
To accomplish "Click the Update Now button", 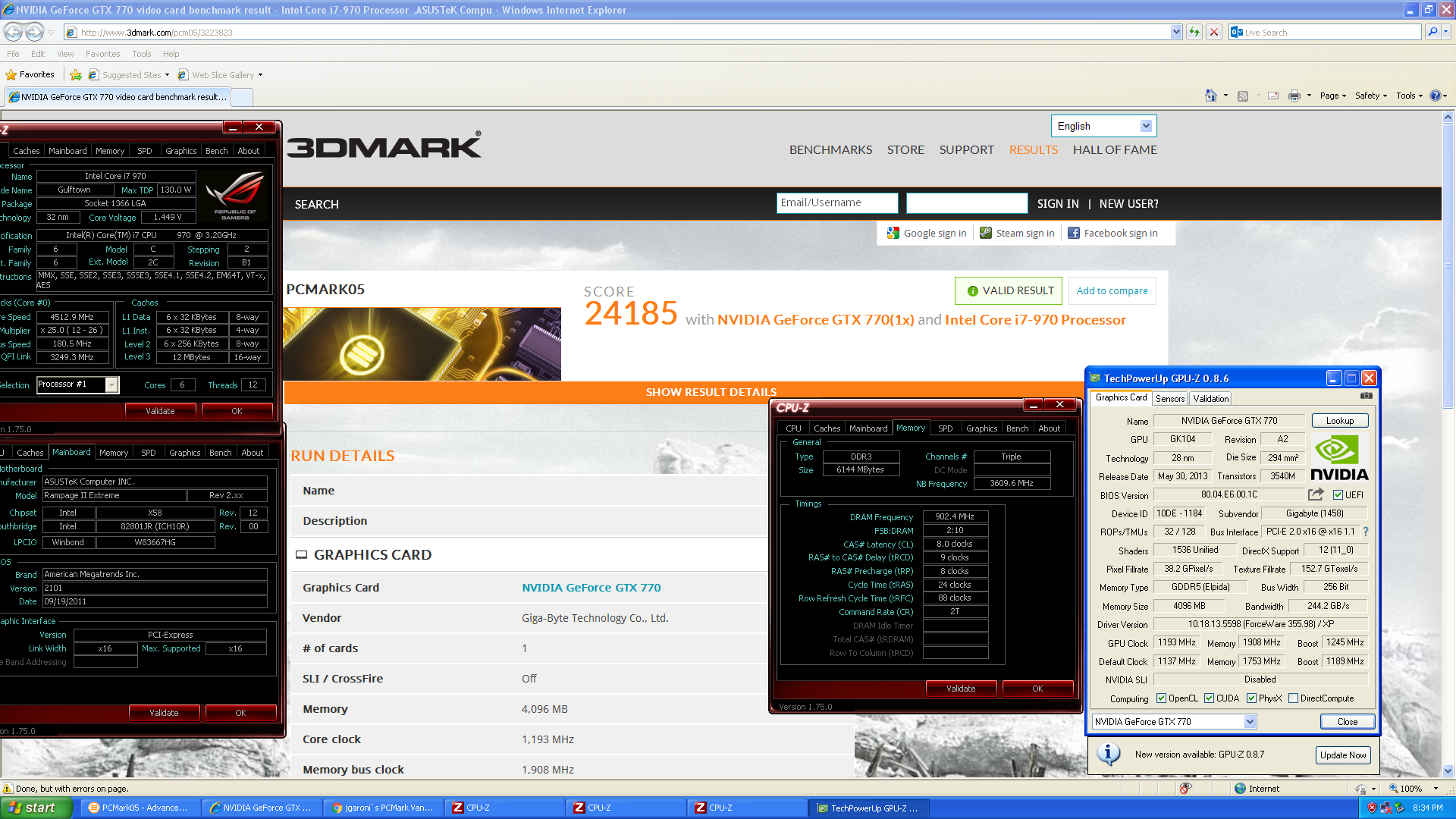I will [x=1343, y=755].
